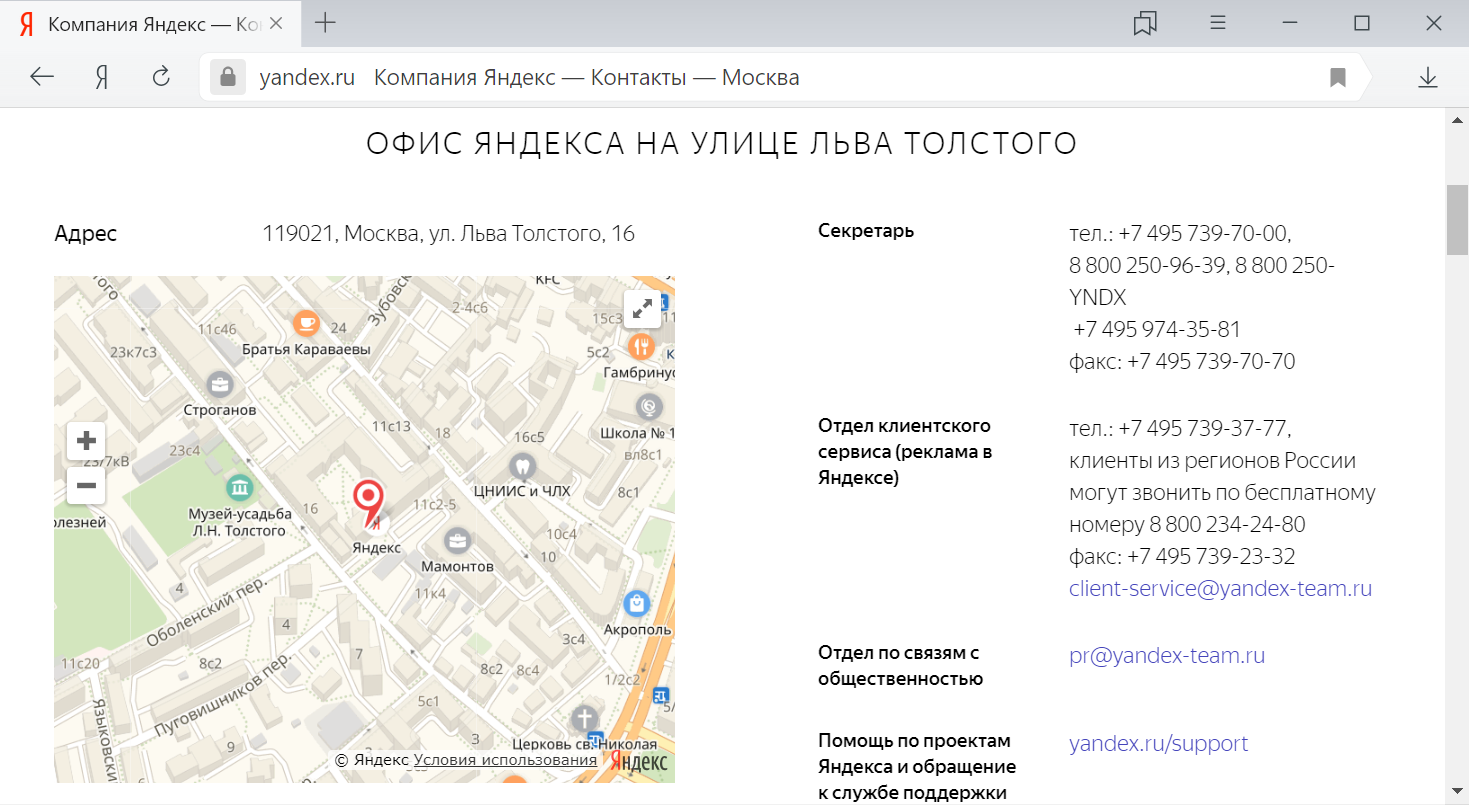The image size is (1469, 805).
Task: Select the Строганов business marker
Action: click(x=219, y=384)
